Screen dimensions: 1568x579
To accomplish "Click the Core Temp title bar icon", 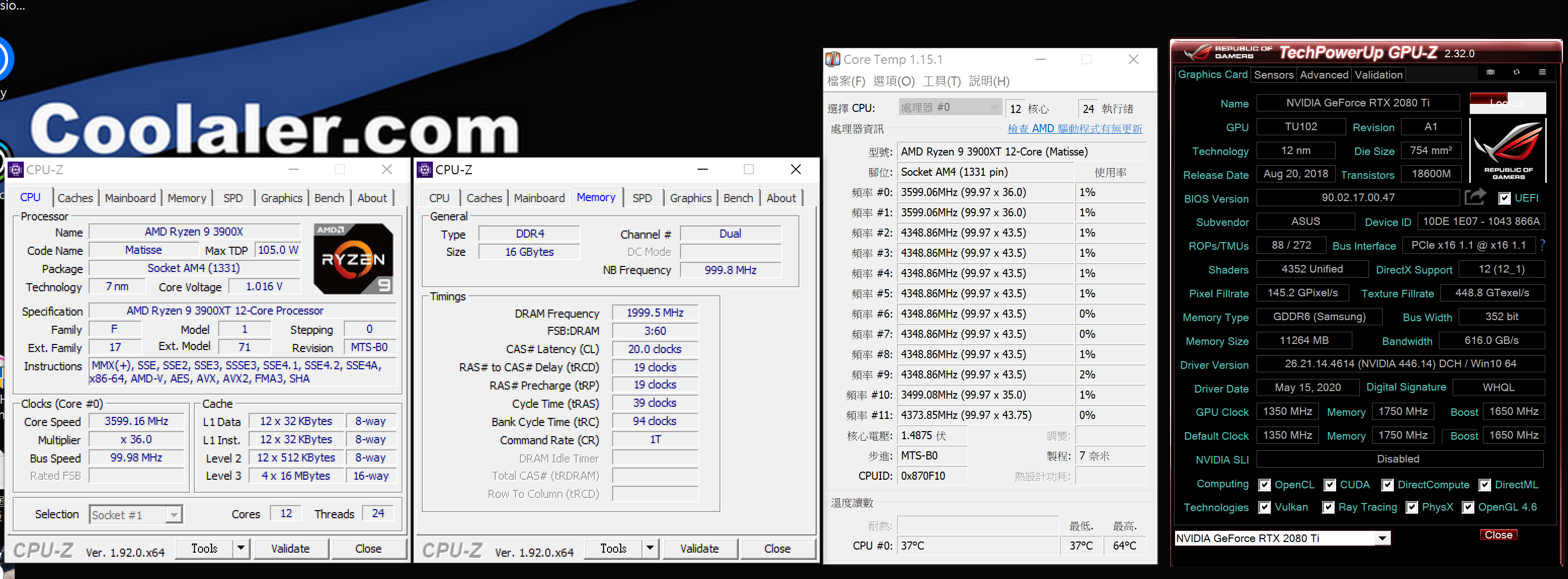I will [832, 59].
